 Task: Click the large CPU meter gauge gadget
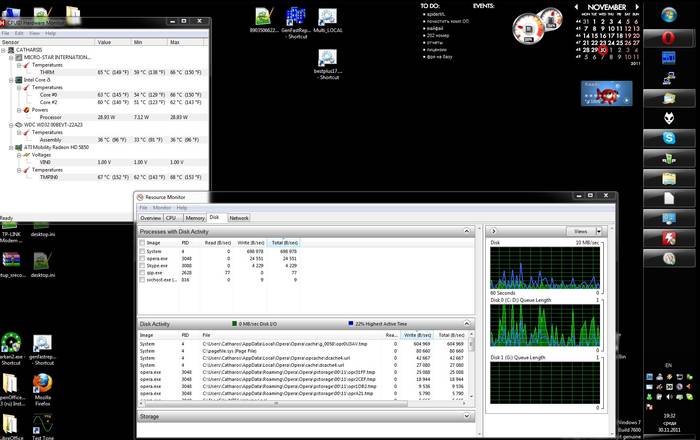click(x=529, y=29)
